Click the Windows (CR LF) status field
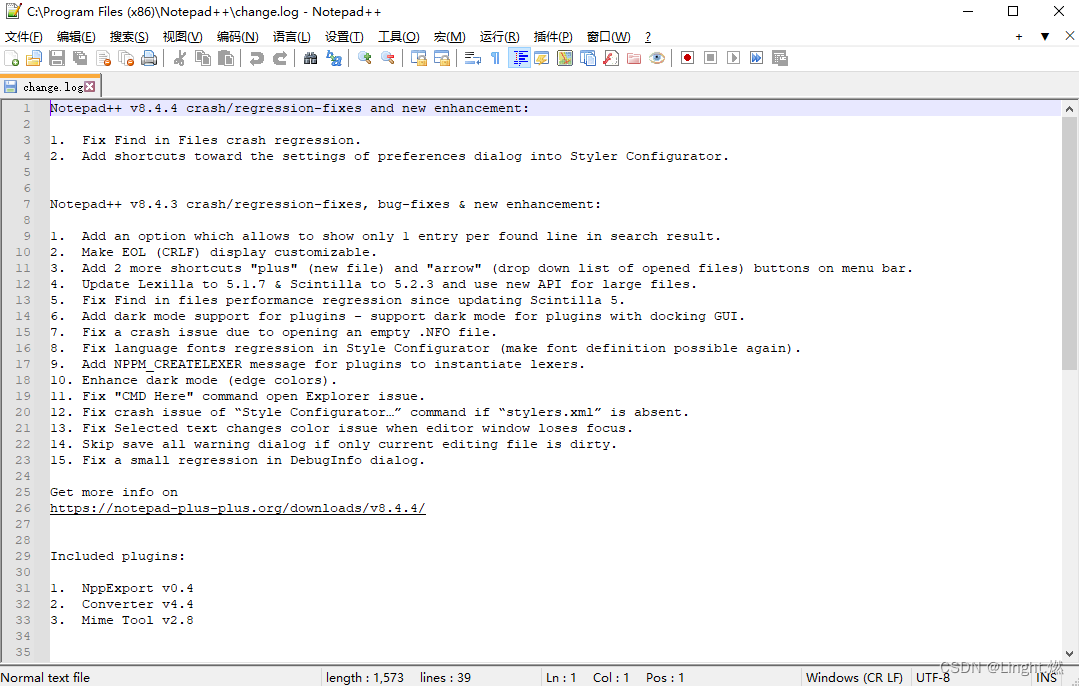1079x686 pixels. [x=854, y=678]
